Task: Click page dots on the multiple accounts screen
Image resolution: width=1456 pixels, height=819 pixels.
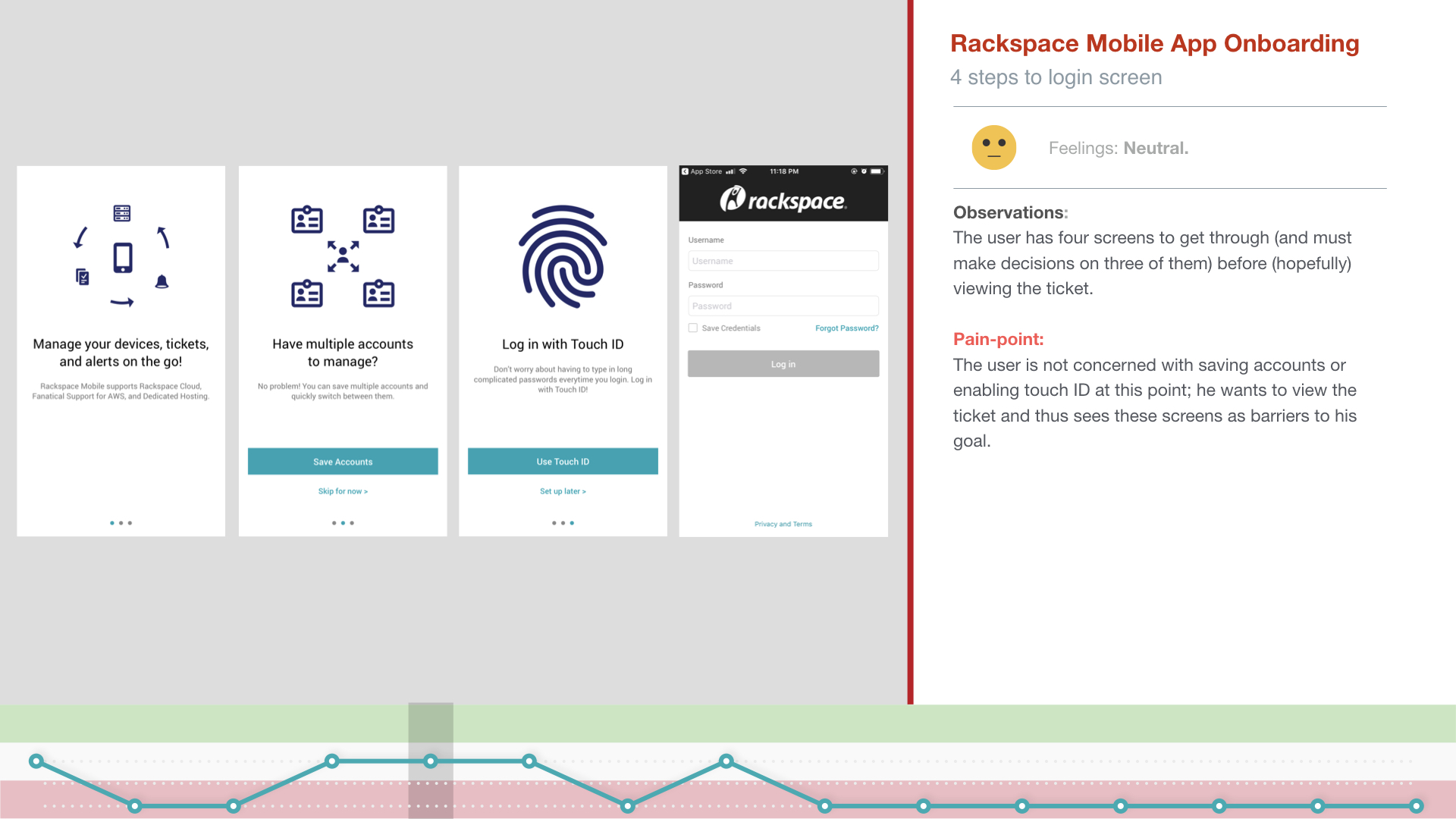Action: tap(343, 523)
